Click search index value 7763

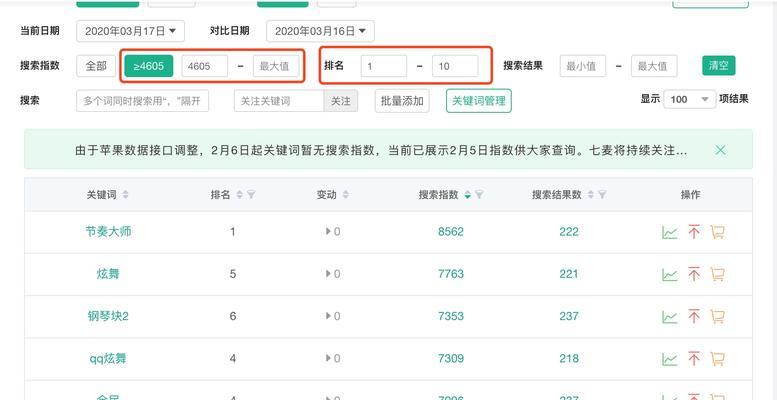(x=451, y=274)
